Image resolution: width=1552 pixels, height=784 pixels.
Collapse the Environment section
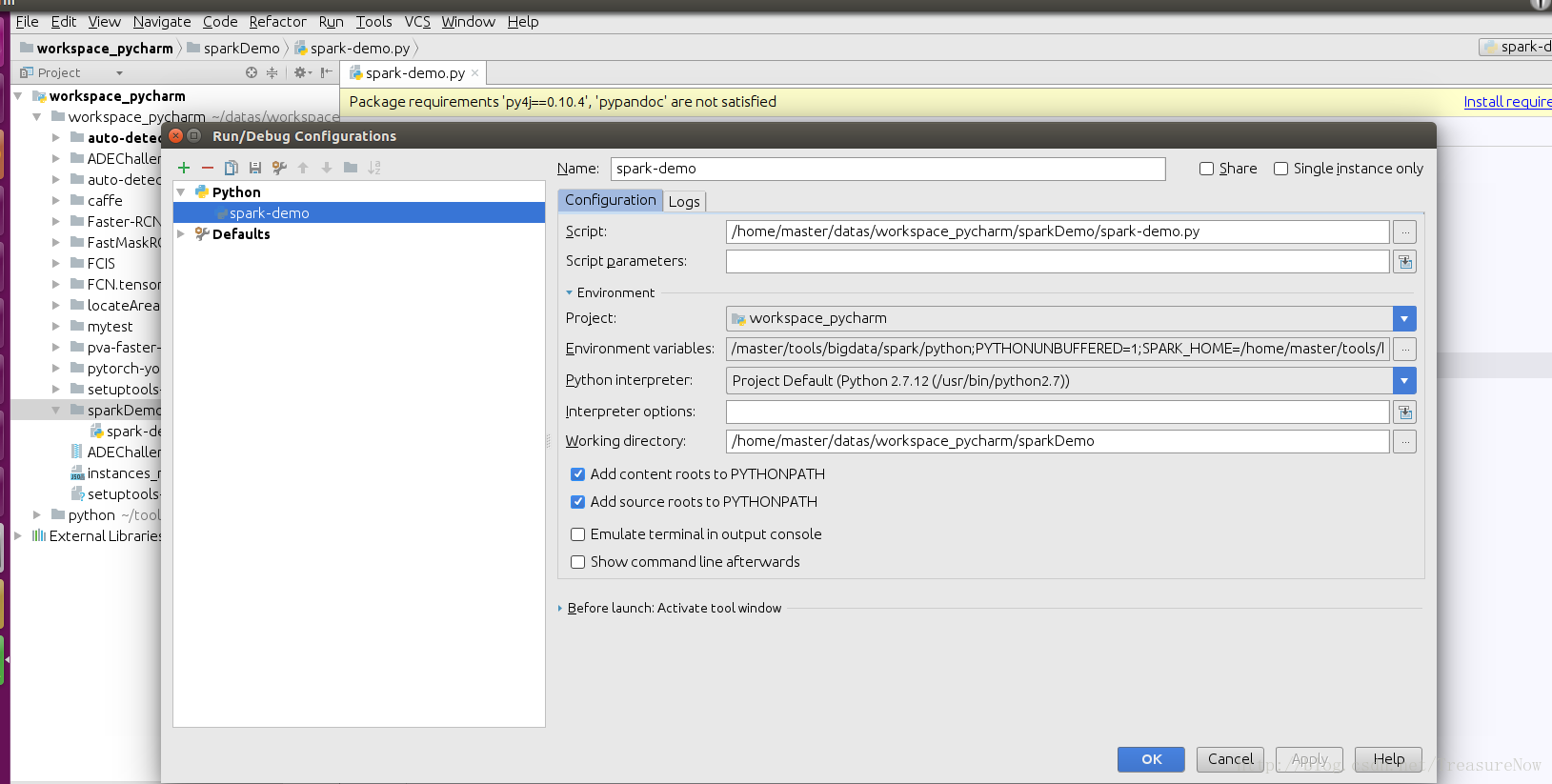[x=569, y=292]
